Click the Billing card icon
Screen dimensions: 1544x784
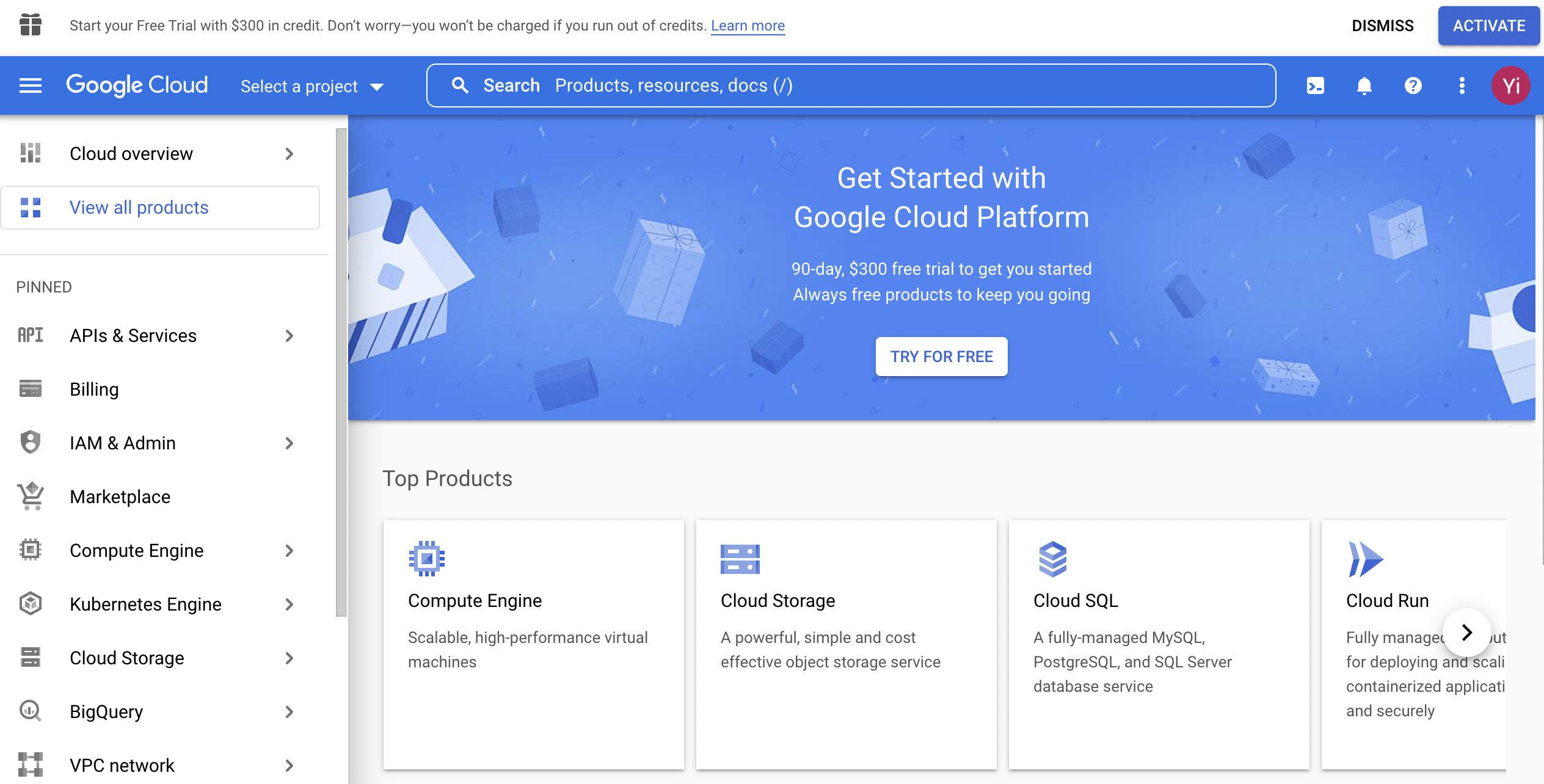click(31, 389)
